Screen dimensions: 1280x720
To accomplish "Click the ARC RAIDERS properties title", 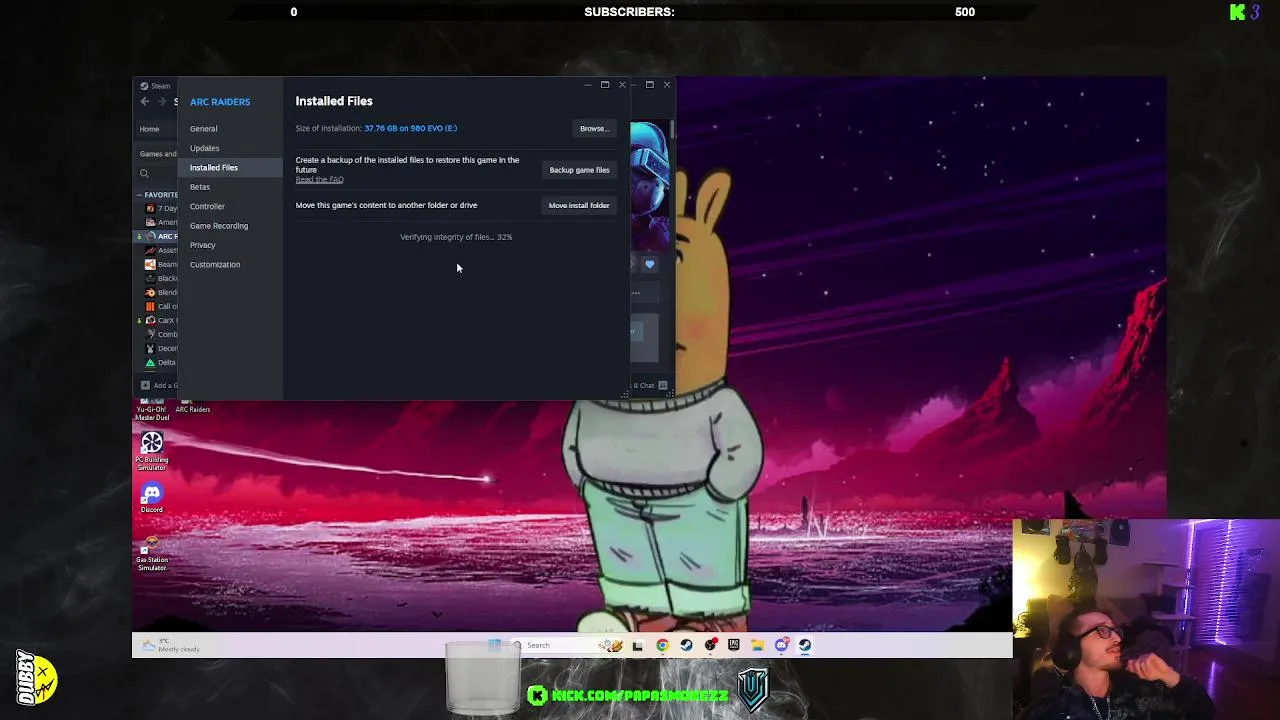I will [220, 102].
